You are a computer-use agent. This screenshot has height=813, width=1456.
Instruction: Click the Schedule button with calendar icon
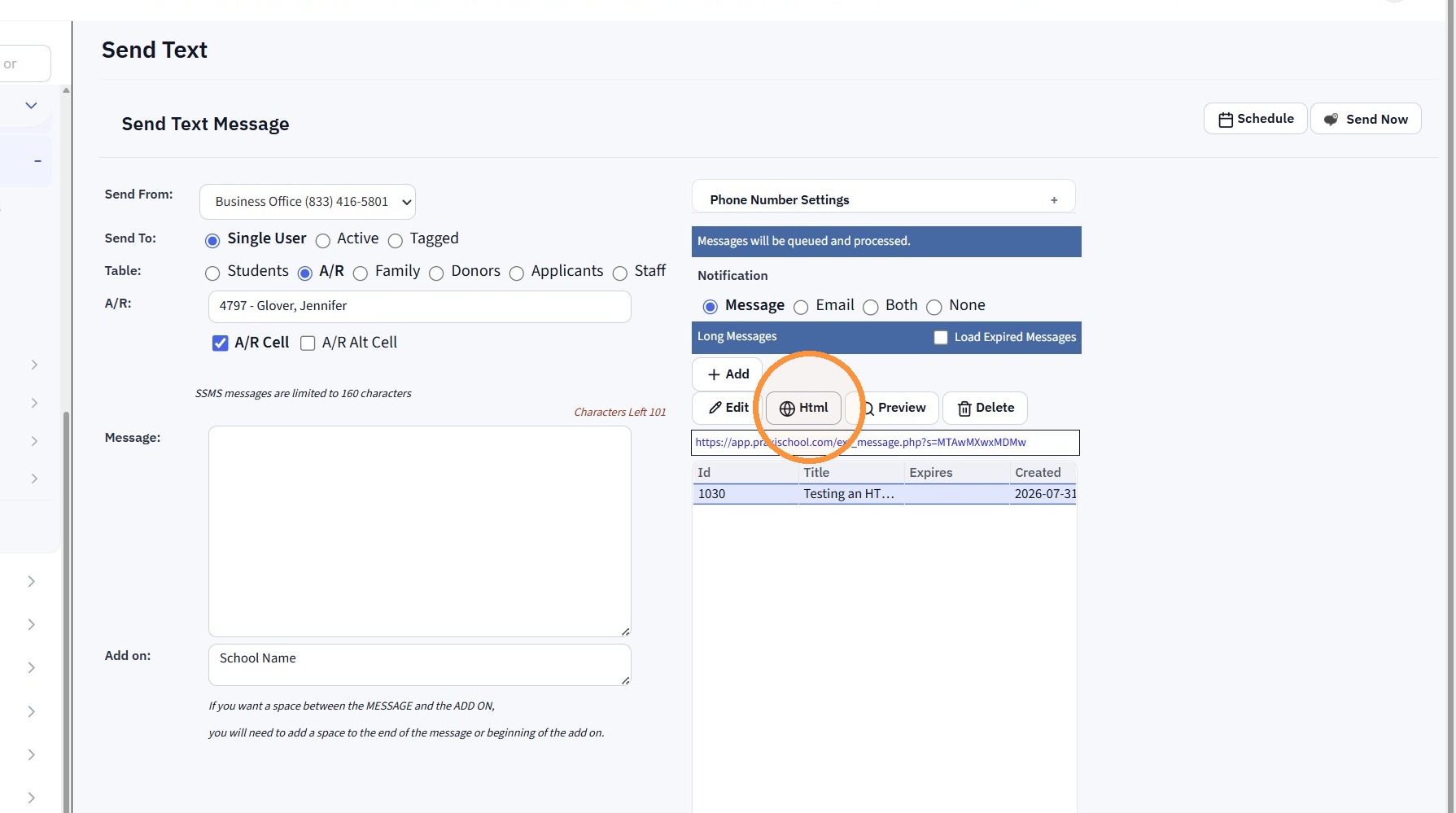(1255, 119)
